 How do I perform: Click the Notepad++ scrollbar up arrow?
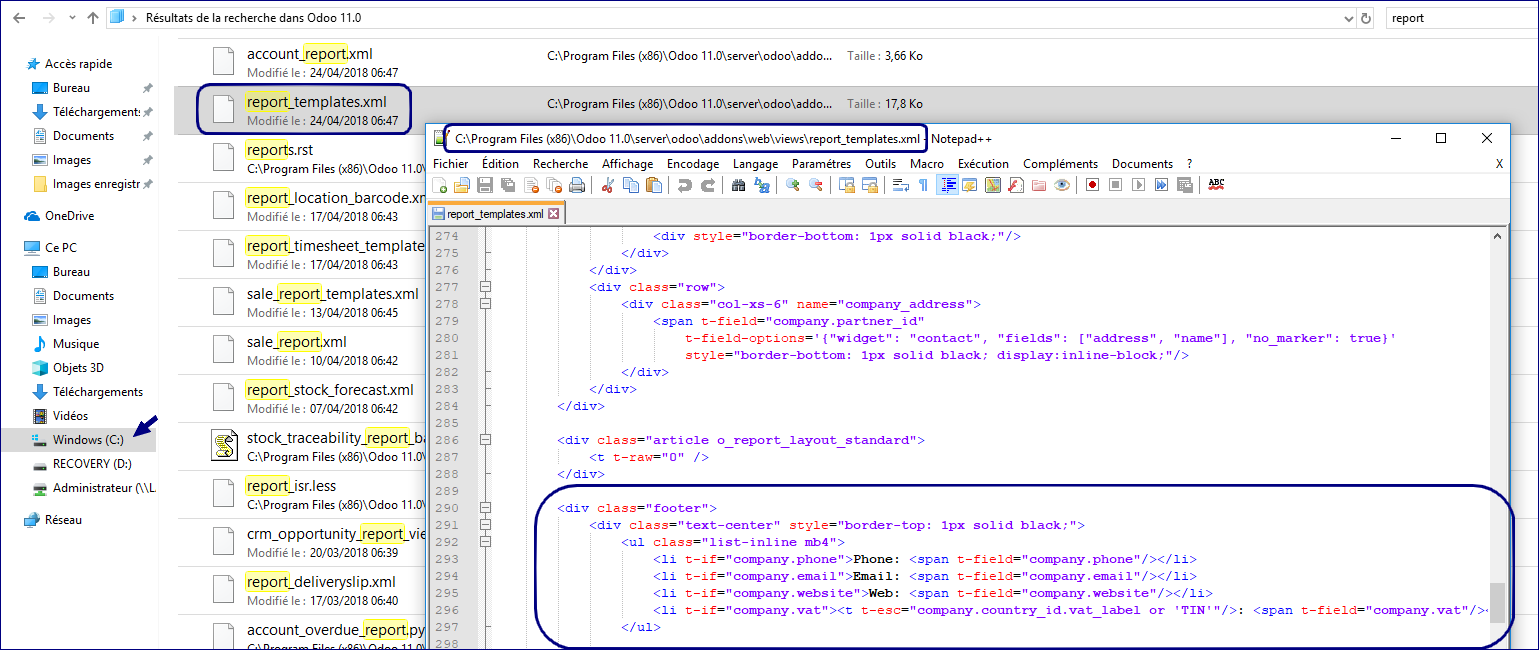(x=1497, y=236)
